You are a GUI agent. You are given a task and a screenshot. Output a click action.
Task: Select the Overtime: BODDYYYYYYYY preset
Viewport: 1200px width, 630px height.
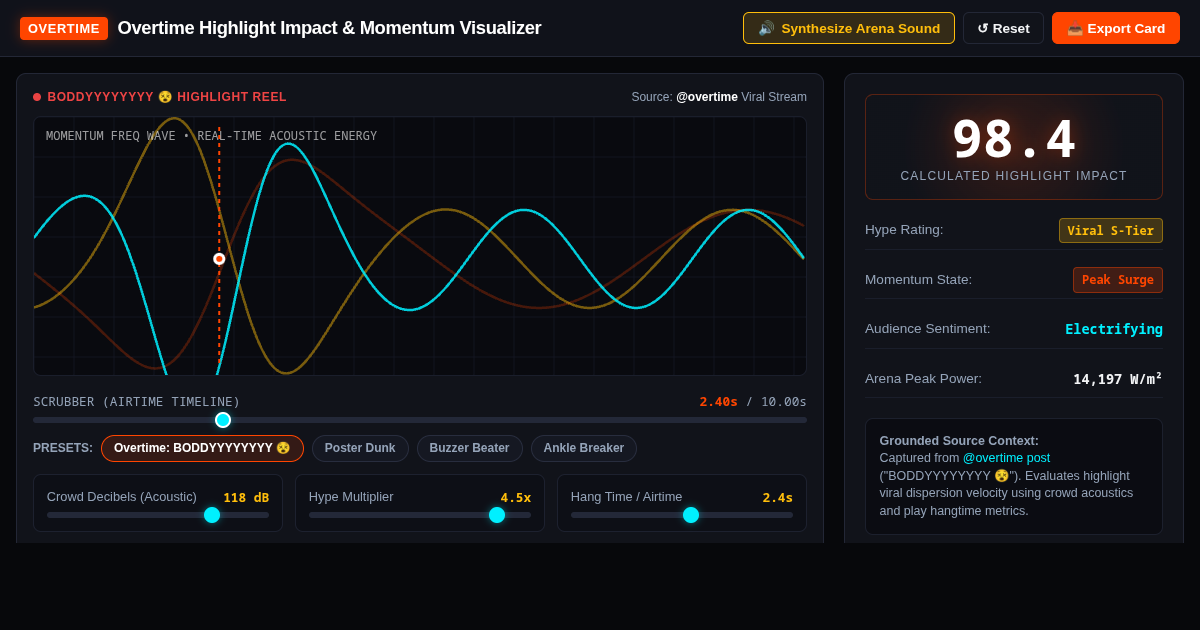tap(202, 448)
